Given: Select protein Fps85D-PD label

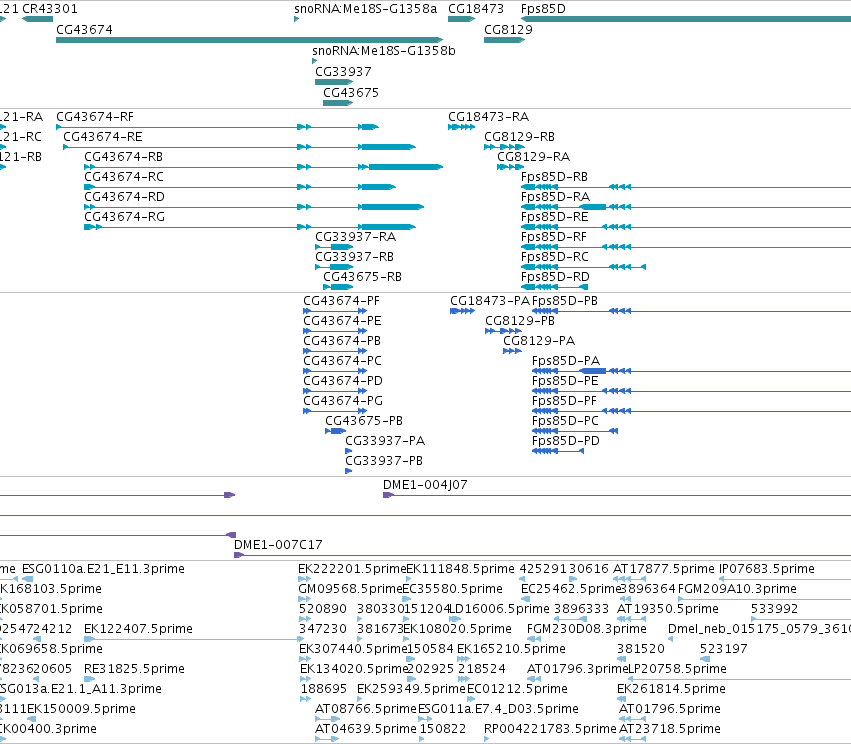Looking at the screenshot, I should (566, 442).
